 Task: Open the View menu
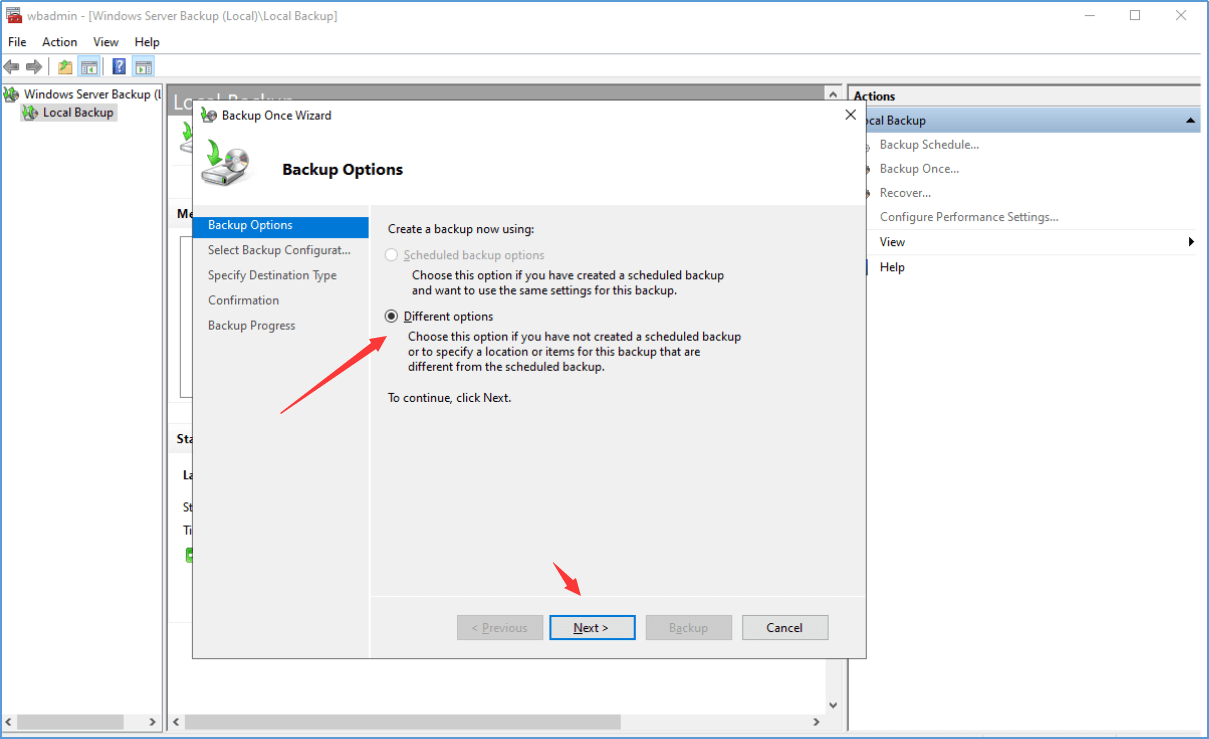pyautogui.click(x=106, y=42)
